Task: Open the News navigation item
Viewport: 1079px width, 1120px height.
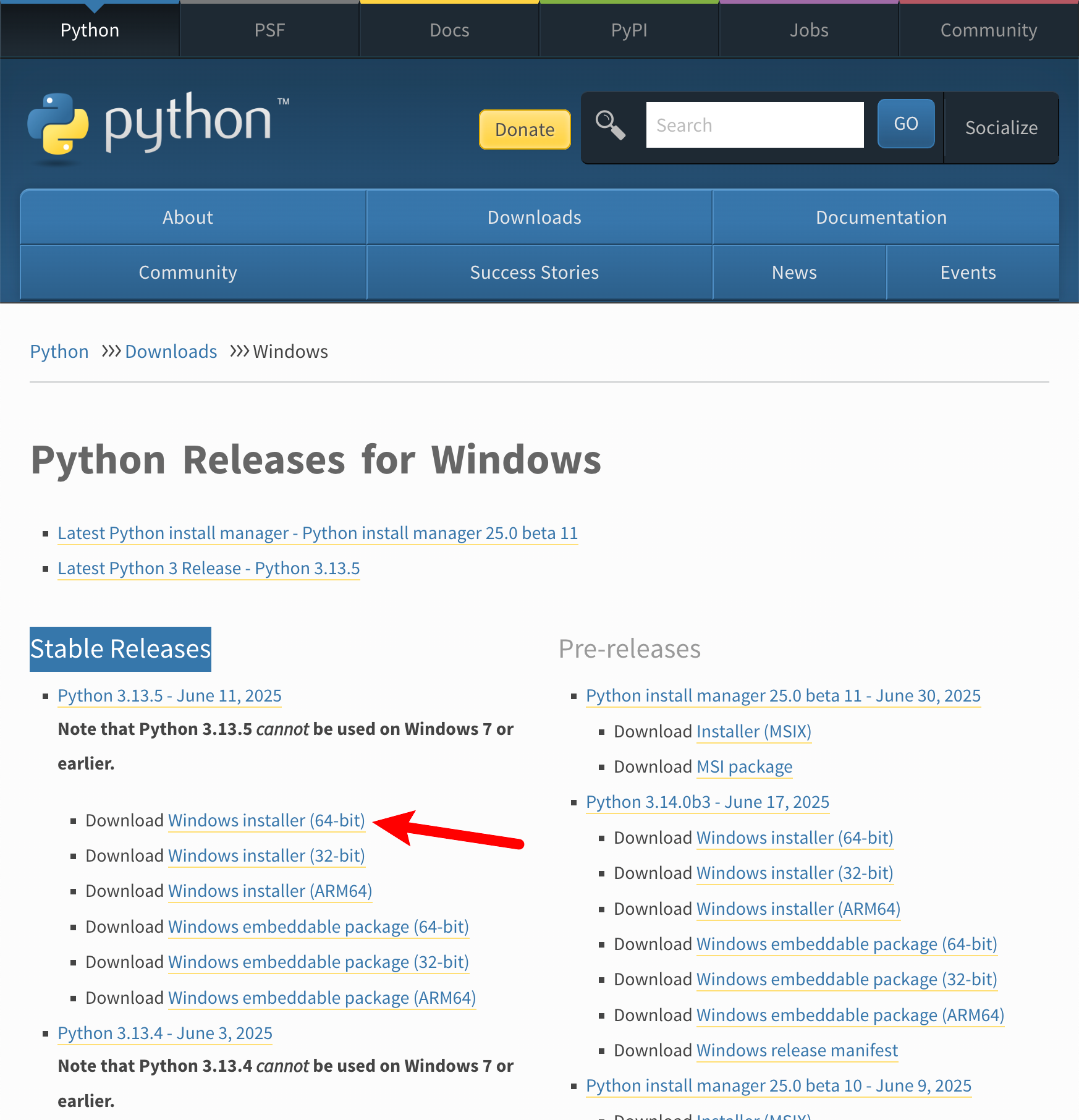Action: point(800,273)
